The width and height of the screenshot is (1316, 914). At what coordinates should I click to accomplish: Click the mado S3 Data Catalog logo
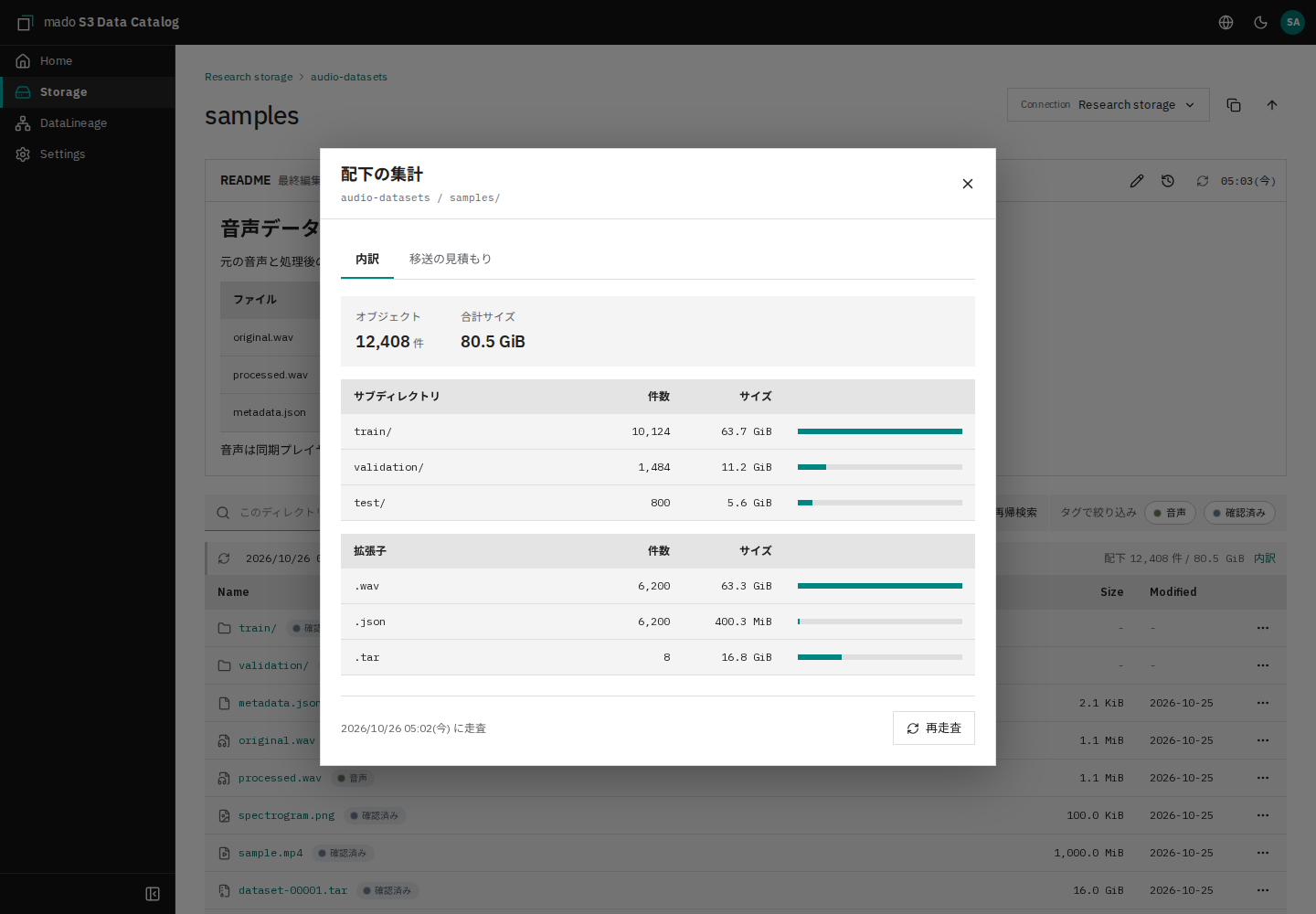[98, 22]
